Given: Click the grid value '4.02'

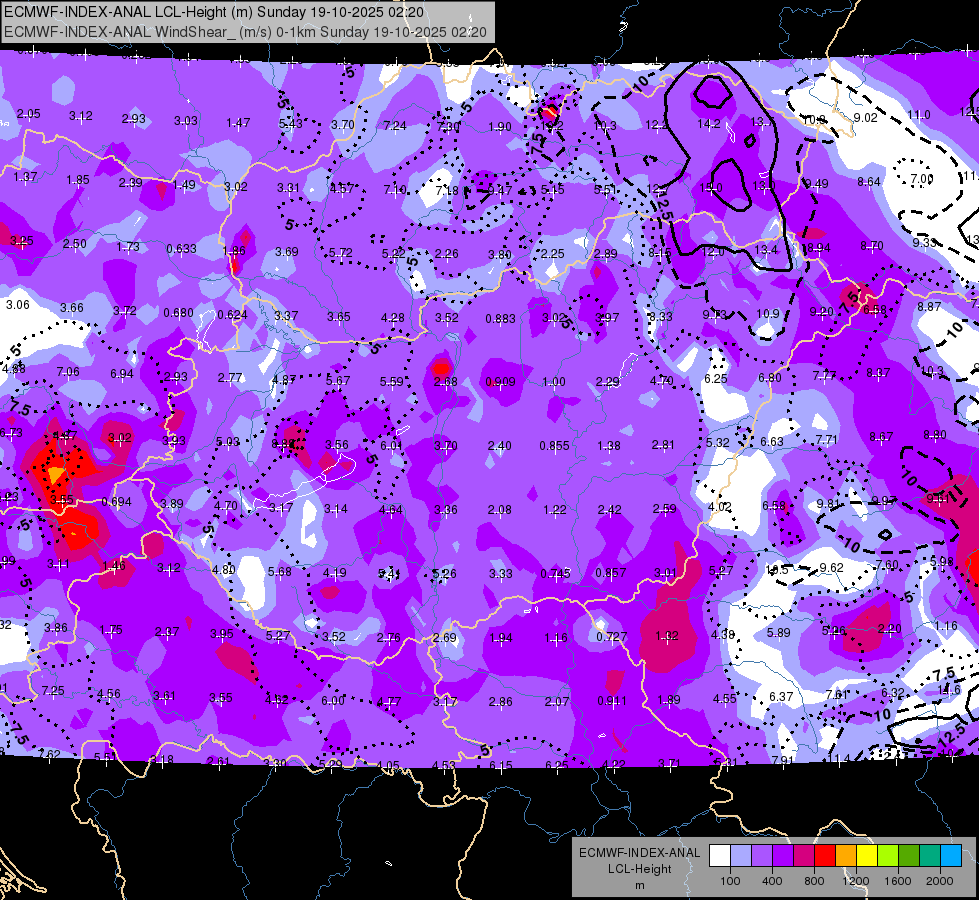Looking at the screenshot, I should click(719, 506).
